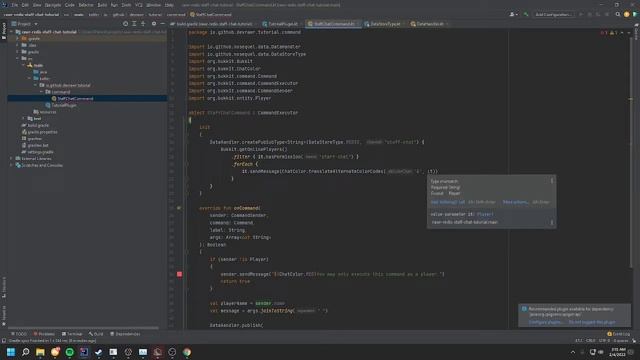Open the VCS menu
The width and height of the screenshot is (640, 360).
[139, 5]
